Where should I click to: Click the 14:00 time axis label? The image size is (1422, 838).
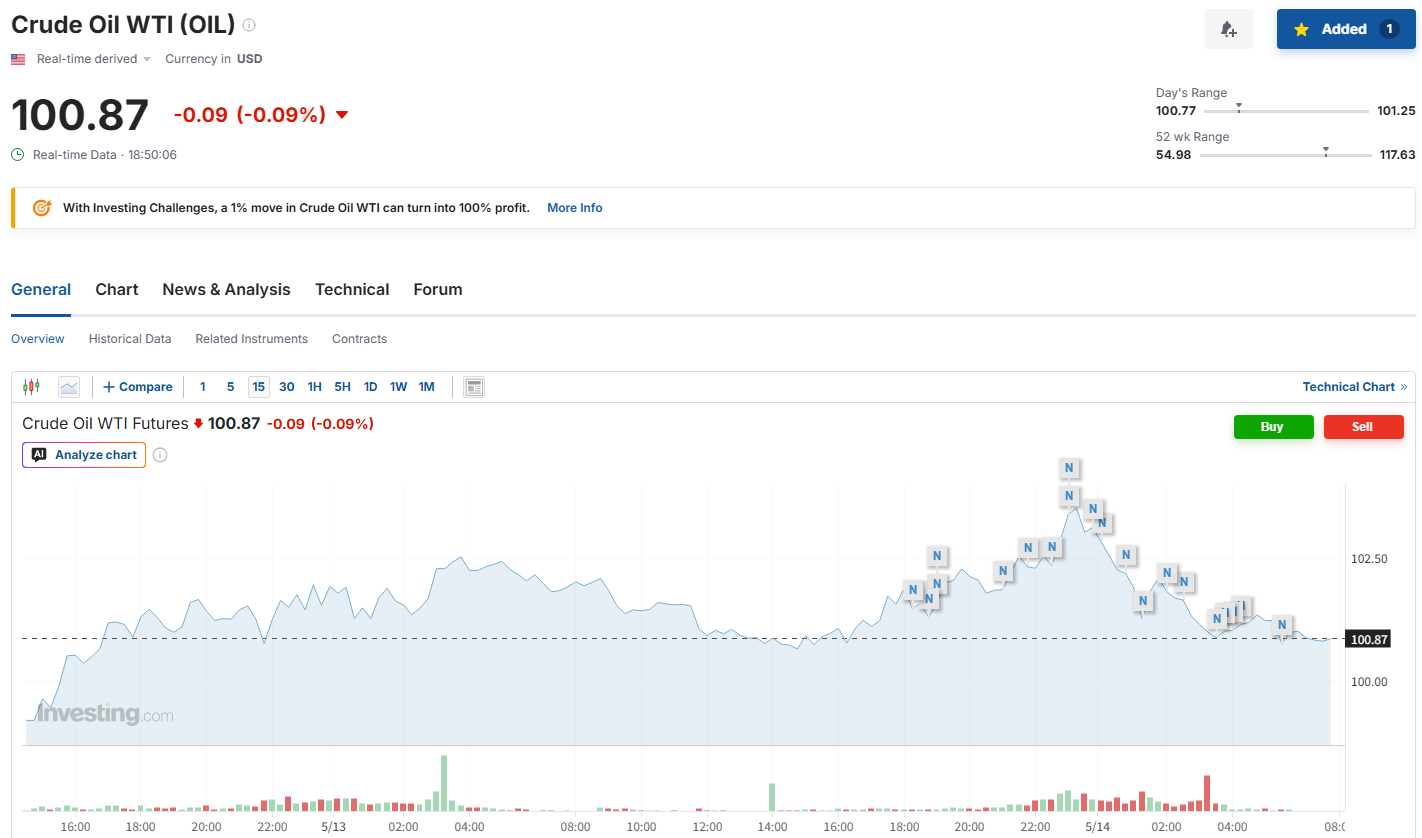tap(773, 827)
